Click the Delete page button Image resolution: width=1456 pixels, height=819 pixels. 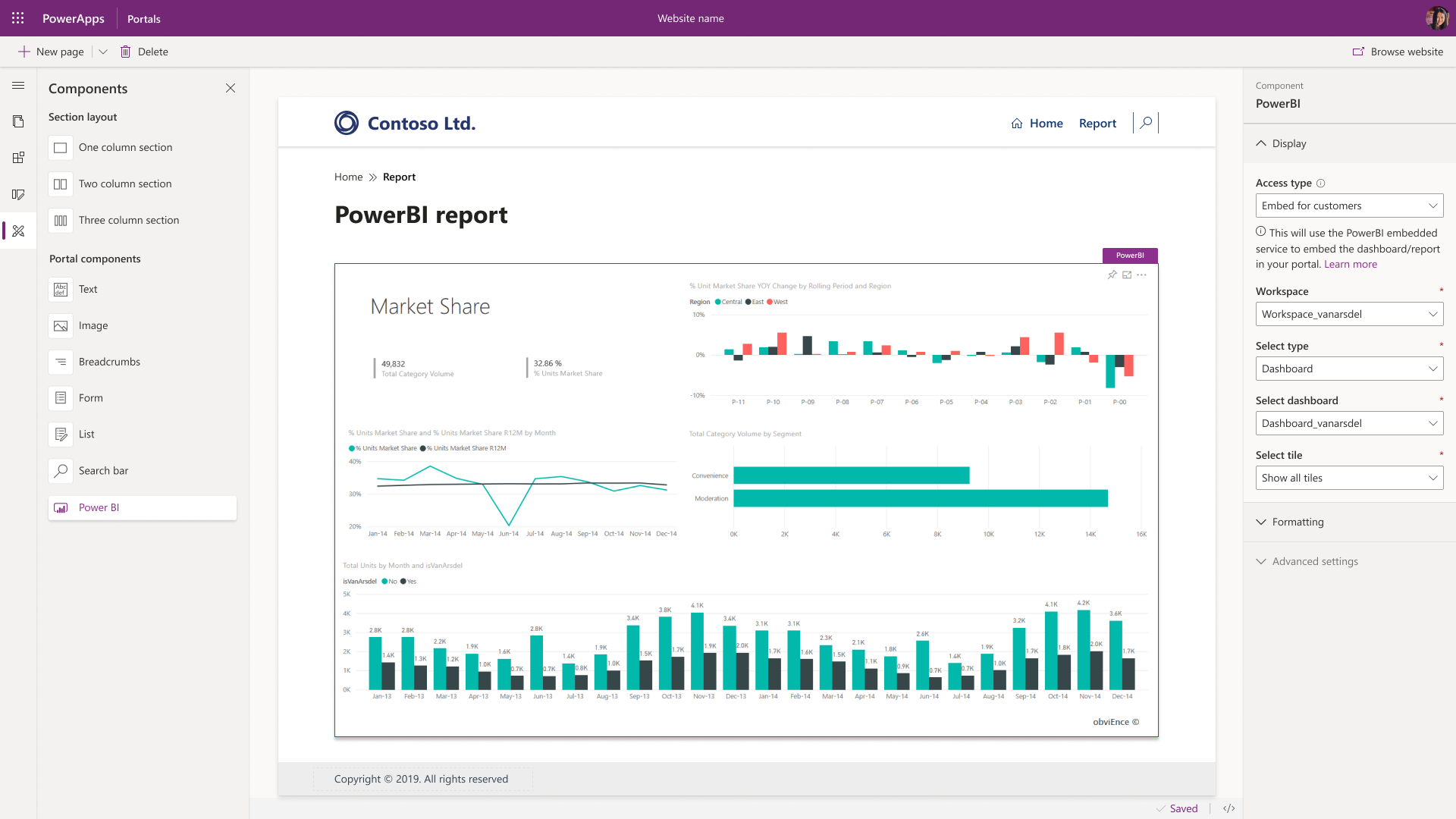tap(144, 51)
